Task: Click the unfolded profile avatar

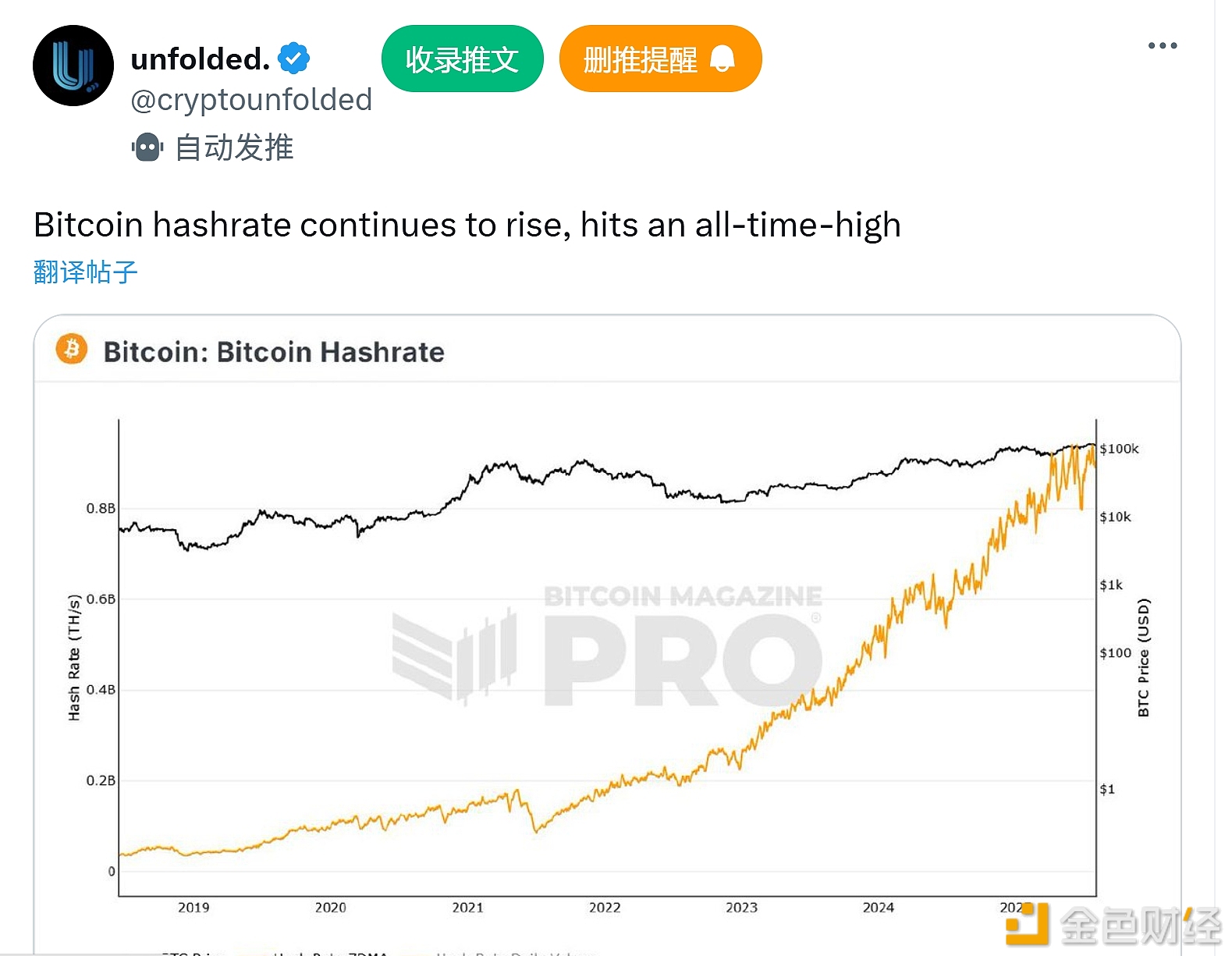Action: 73,66
